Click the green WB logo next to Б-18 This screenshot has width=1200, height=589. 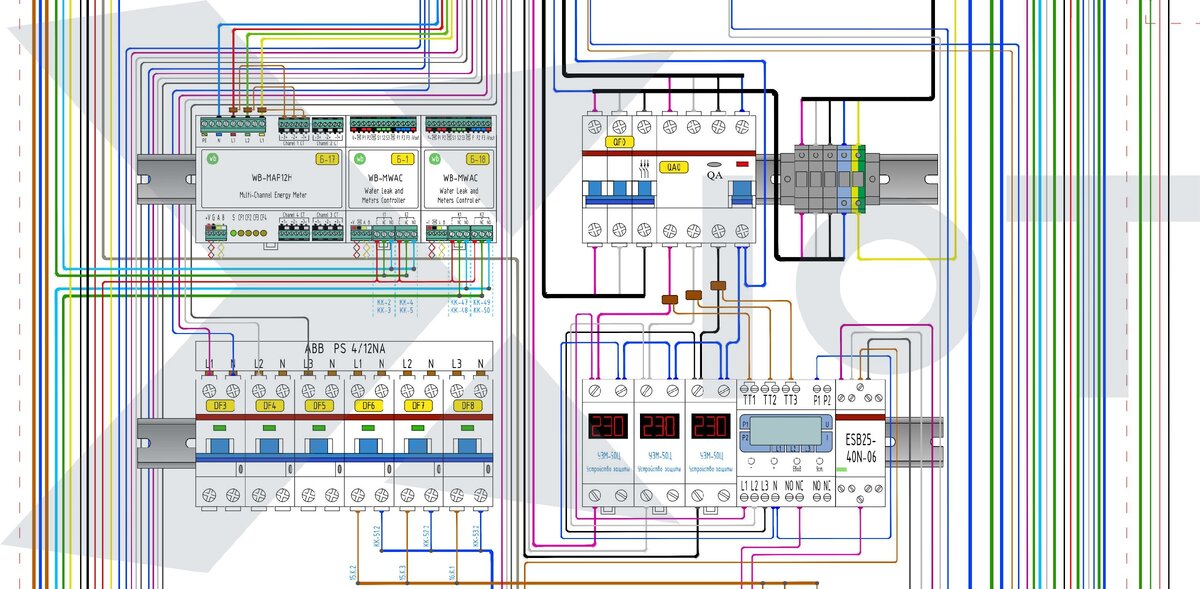click(436, 159)
